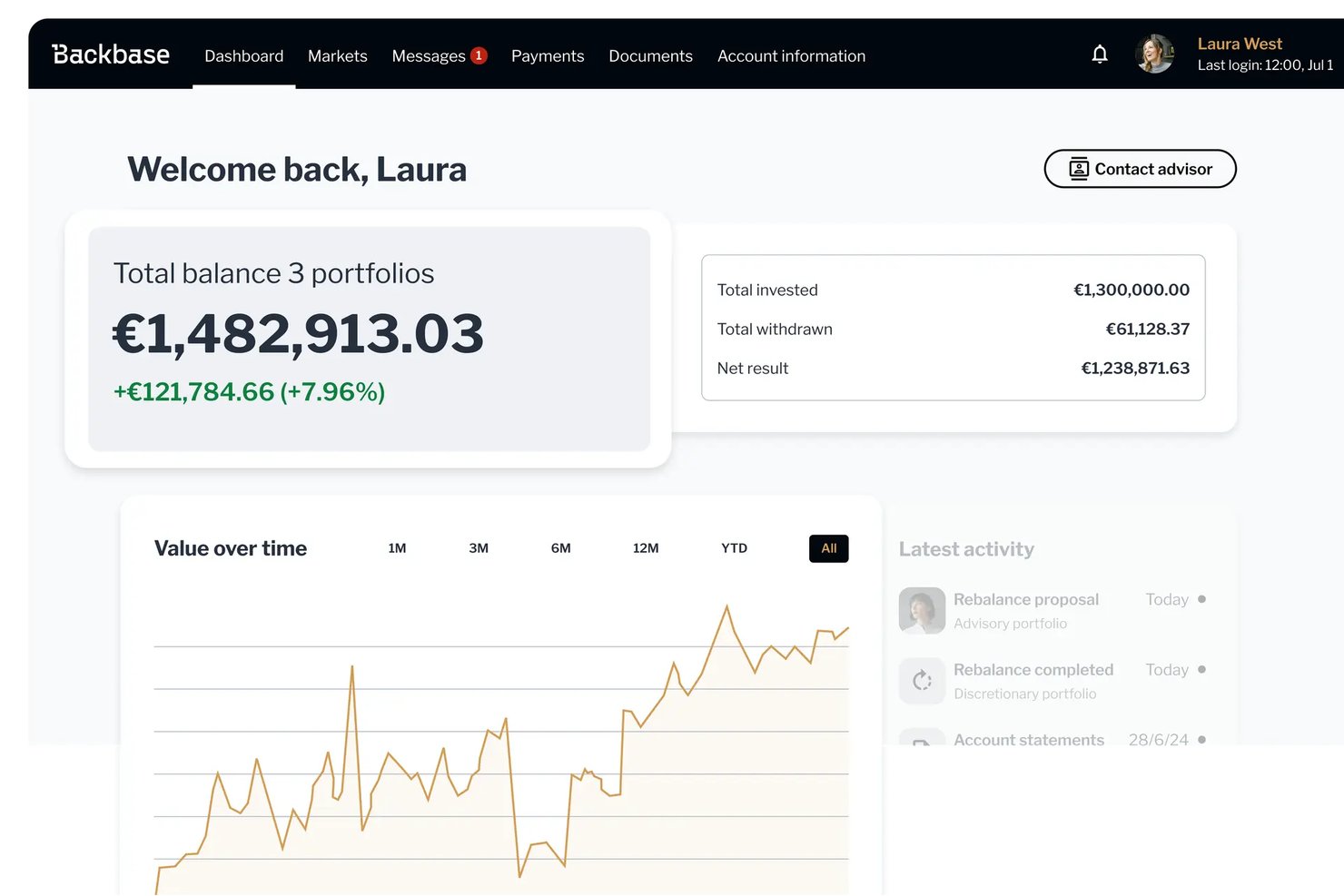1344x896 pixels.
Task: Click the highest peak of the value chart
Action: [x=726, y=606]
